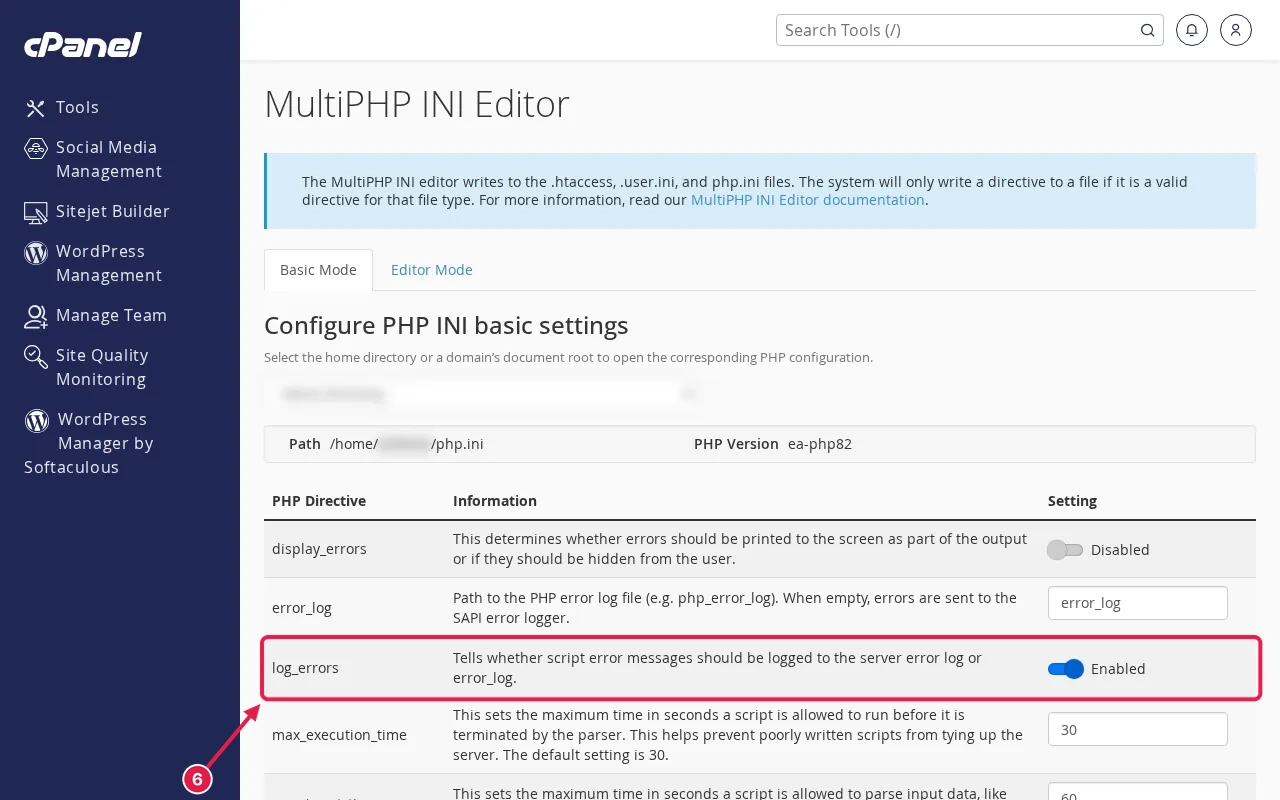Switch to Editor Mode tab
The width and height of the screenshot is (1280, 800).
pos(432,270)
